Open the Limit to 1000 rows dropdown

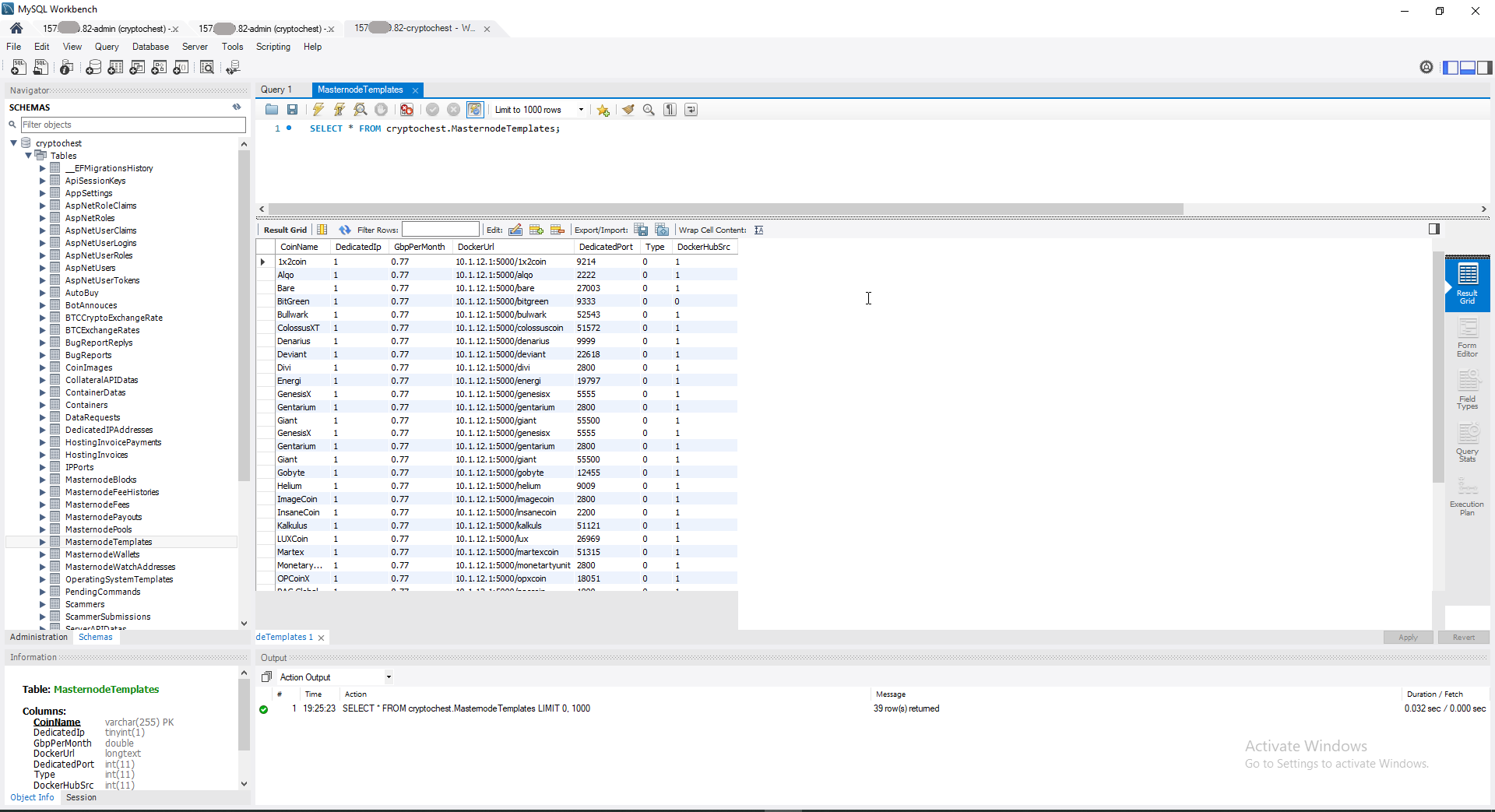[581, 110]
